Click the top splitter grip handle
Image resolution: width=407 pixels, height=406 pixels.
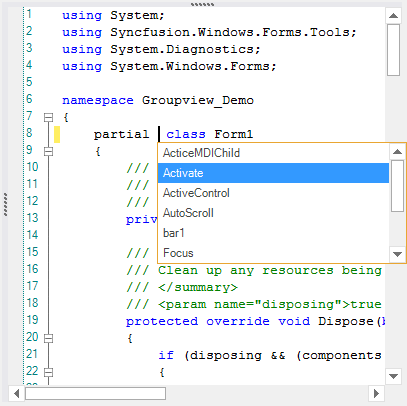point(202,4)
